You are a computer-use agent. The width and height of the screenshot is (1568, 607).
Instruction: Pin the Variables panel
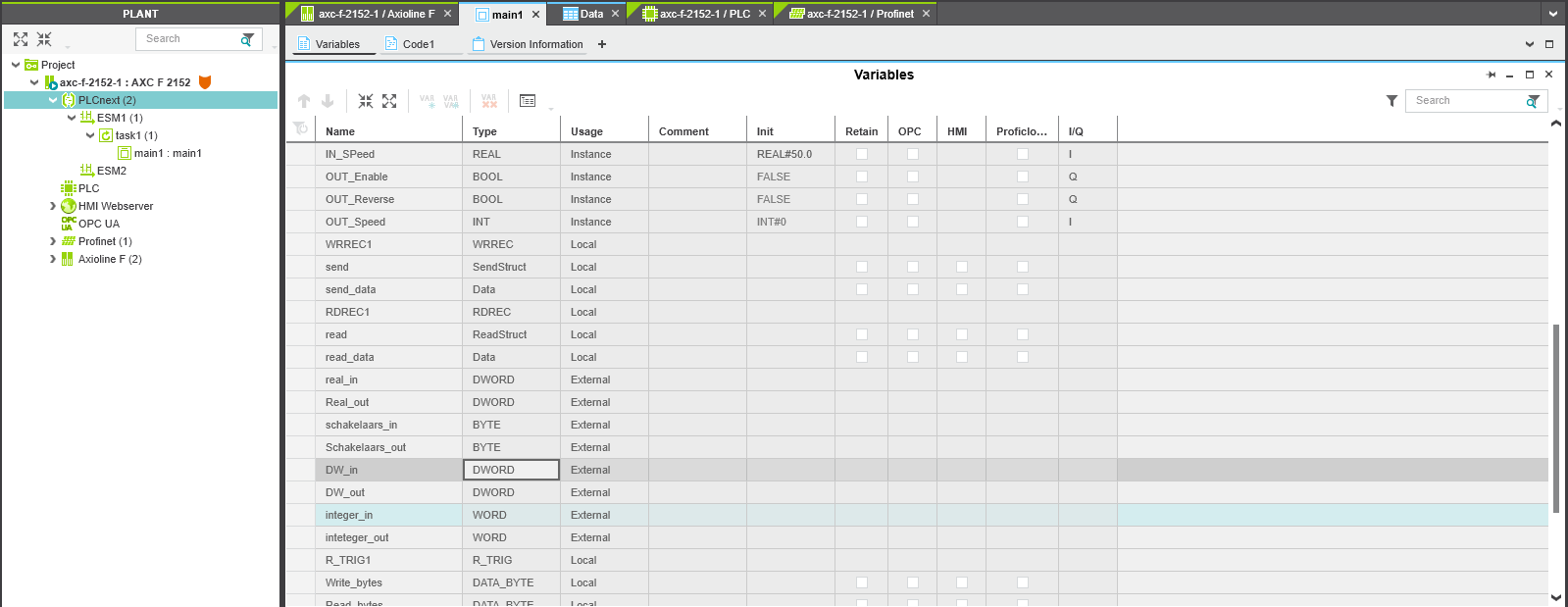pos(1492,75)
